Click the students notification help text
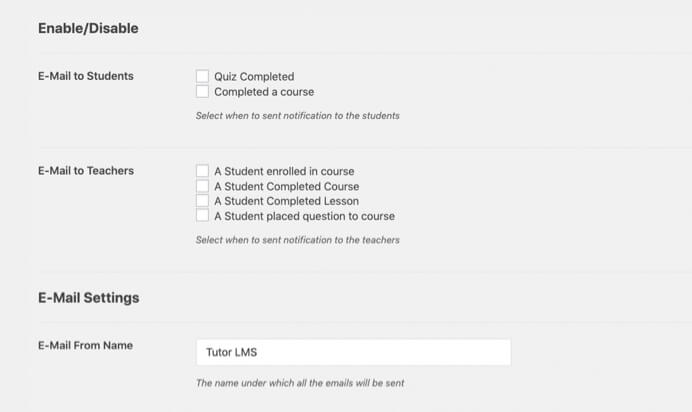The height and width of the screenshot is (412, 692). (297, 116)
